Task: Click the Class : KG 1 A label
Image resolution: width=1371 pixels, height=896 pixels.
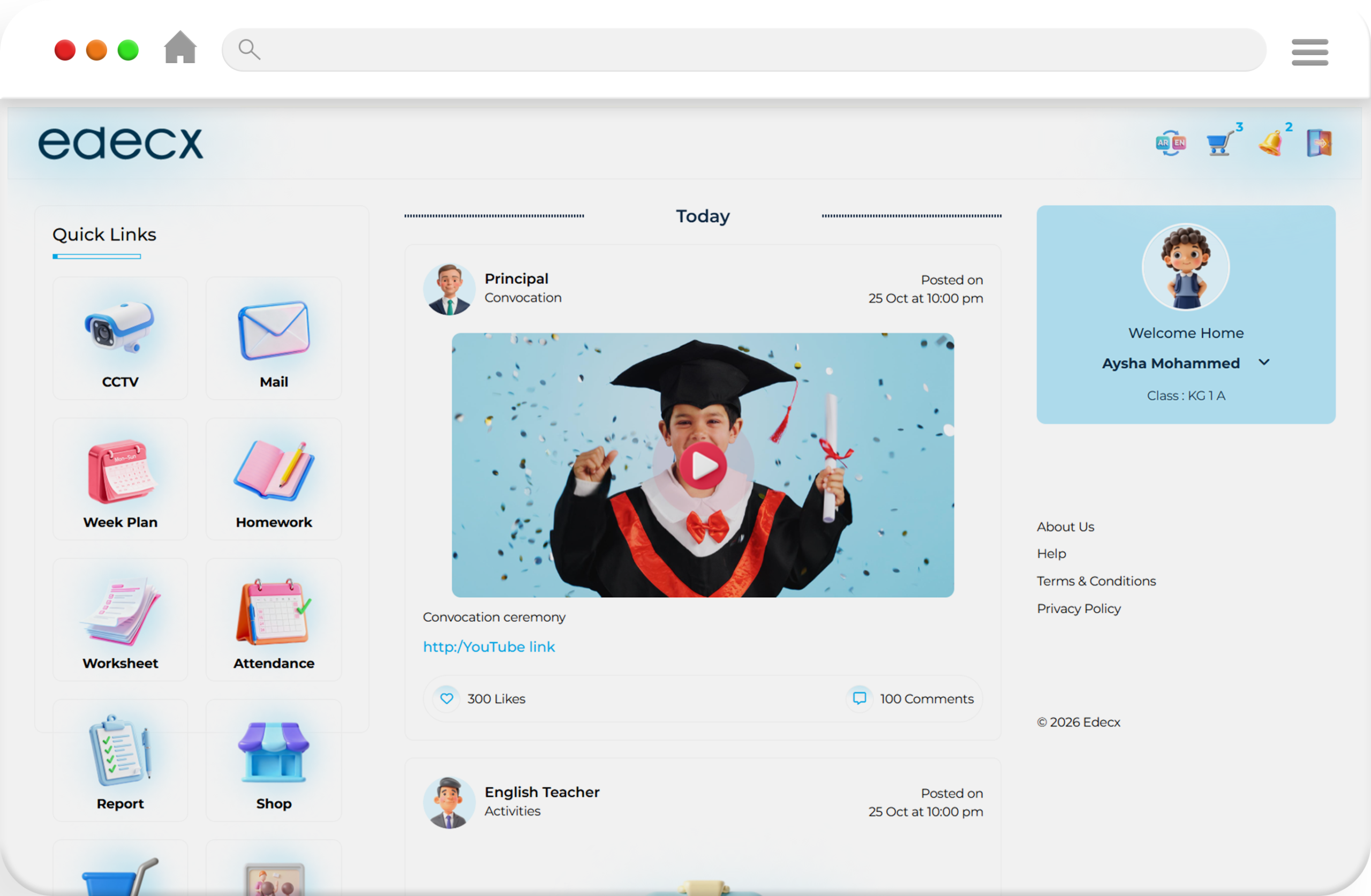Action: (x=1186, y=395)
